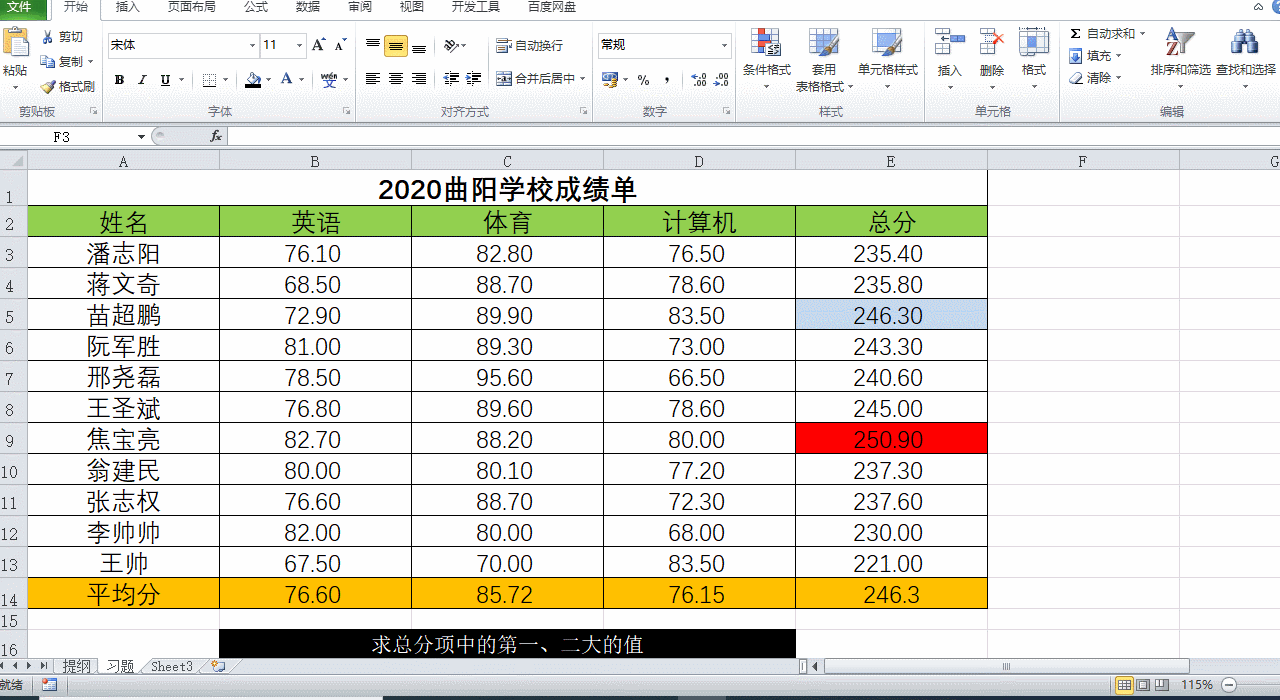1280x700 pixels.
Task: Toggle Underline formatting
Action: point(165,80)
